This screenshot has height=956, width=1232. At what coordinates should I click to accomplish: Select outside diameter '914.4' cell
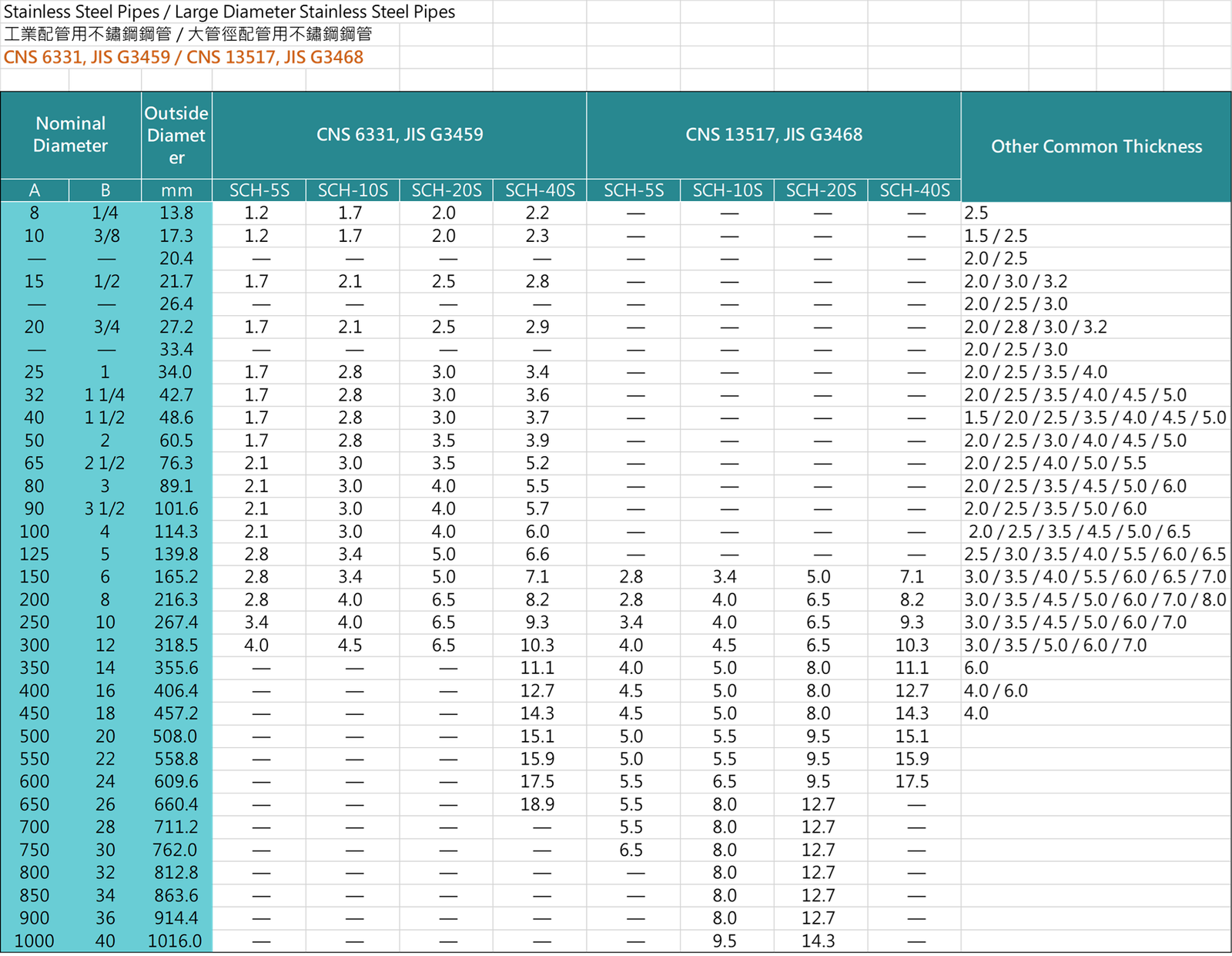coord(176,918)
